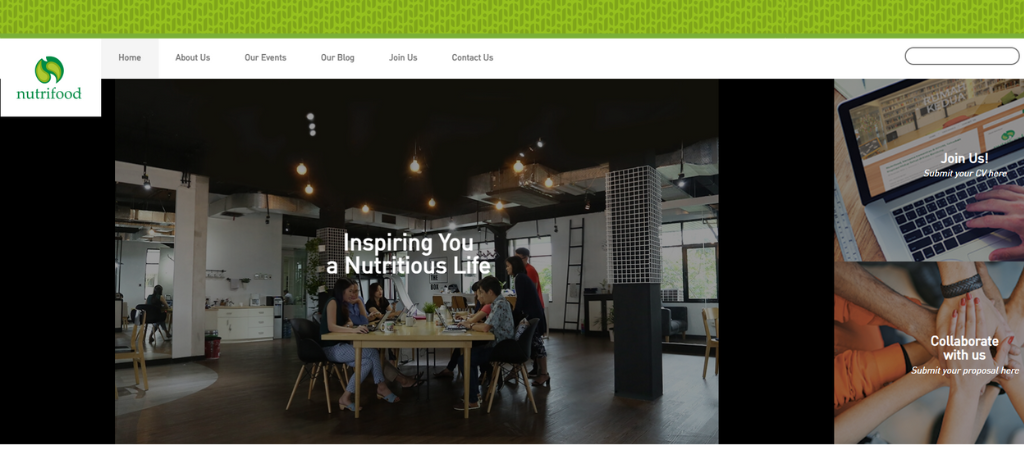Click the white tiled column in hero photo

[633, 225]
